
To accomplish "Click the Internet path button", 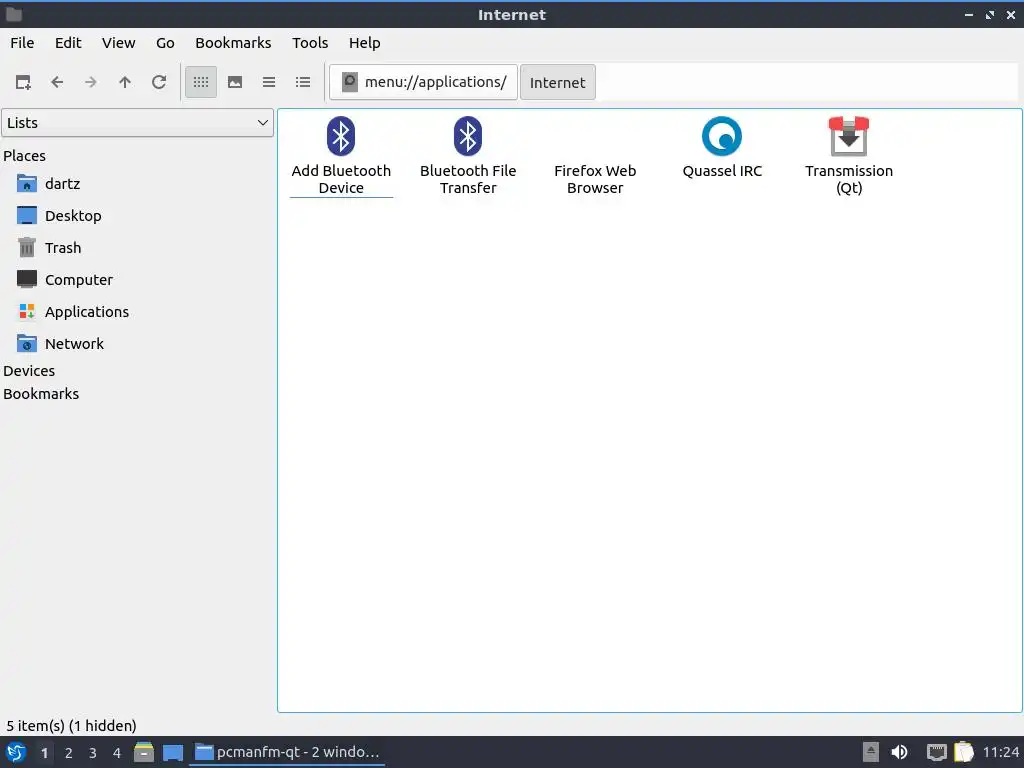I will (x=558, y=82).
